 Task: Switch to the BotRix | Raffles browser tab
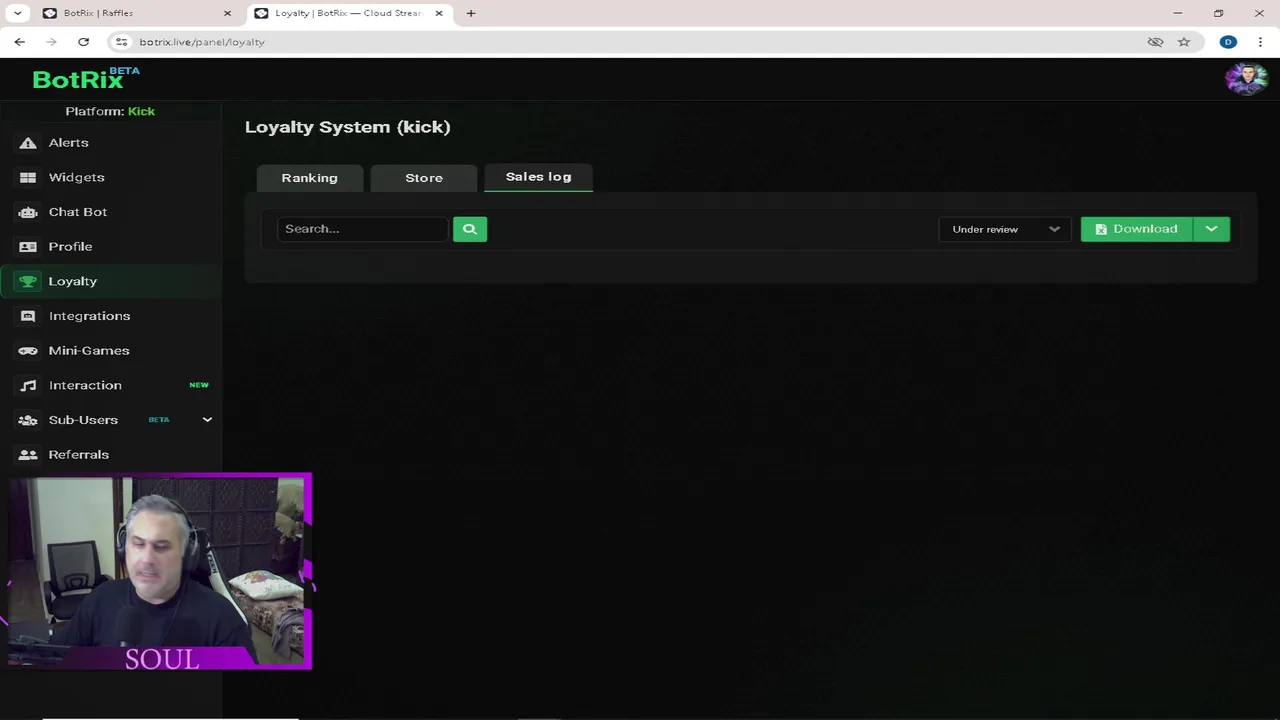tap(135, 13)
